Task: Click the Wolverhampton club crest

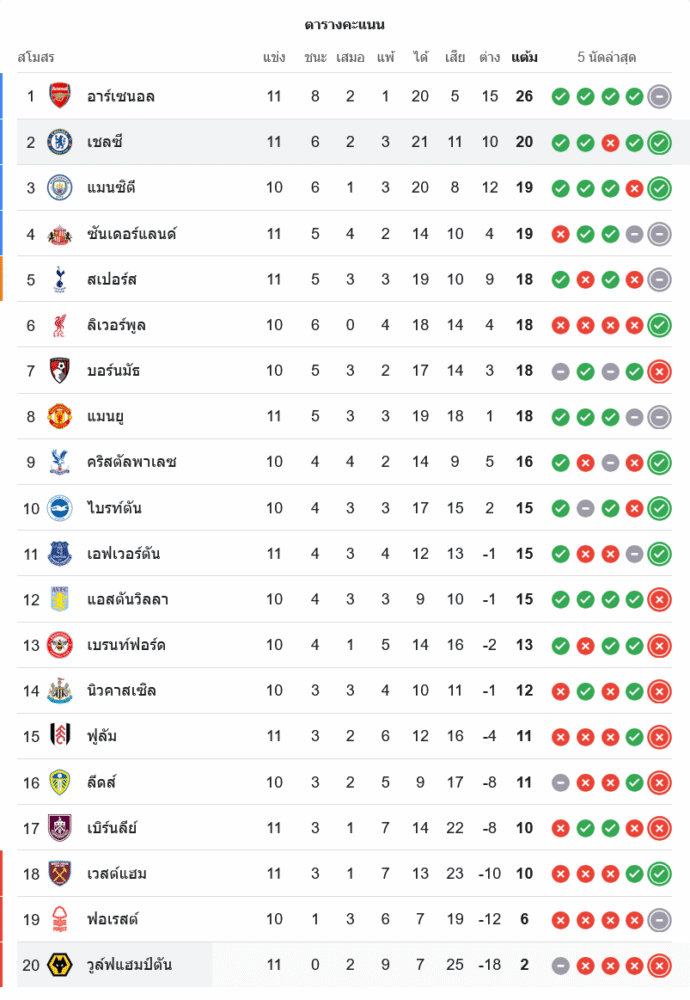Action: tap(60, 965)
